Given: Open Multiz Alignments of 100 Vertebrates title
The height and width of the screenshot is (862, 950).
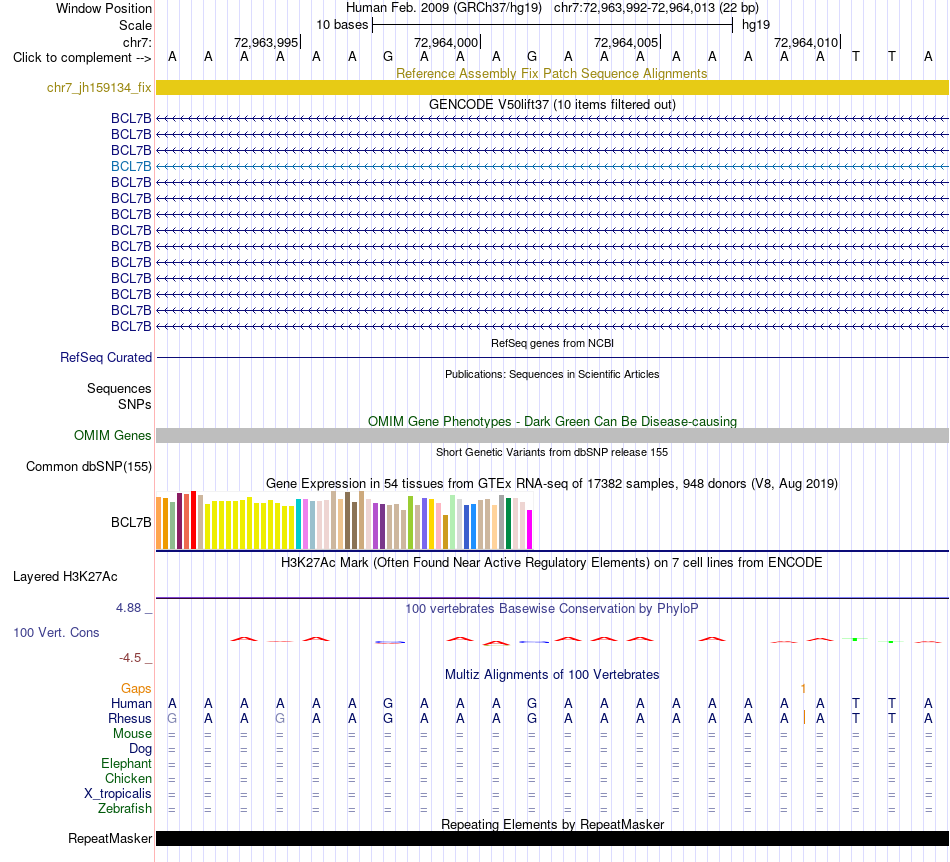Looking at the screenshot, I should click(552, 674).
